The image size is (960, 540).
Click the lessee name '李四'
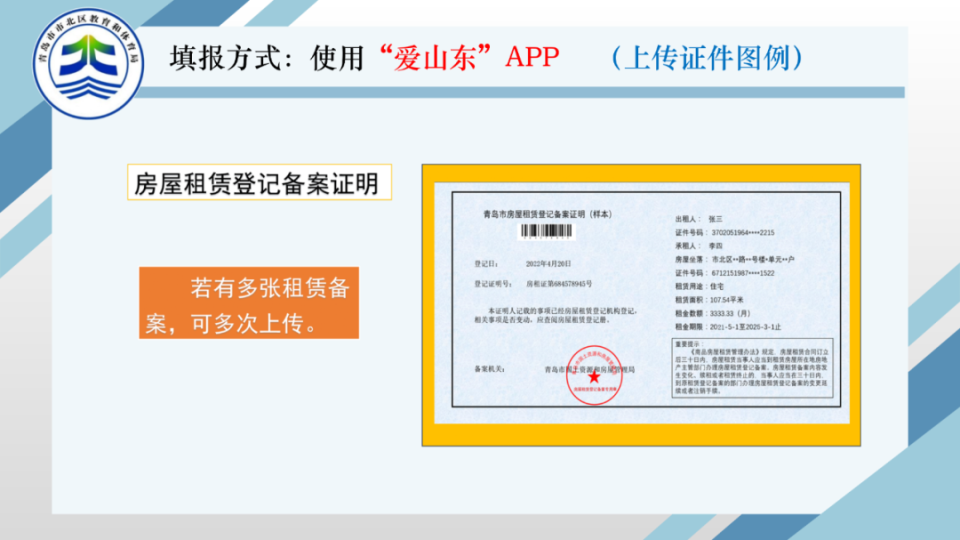(x=715, y=246)
